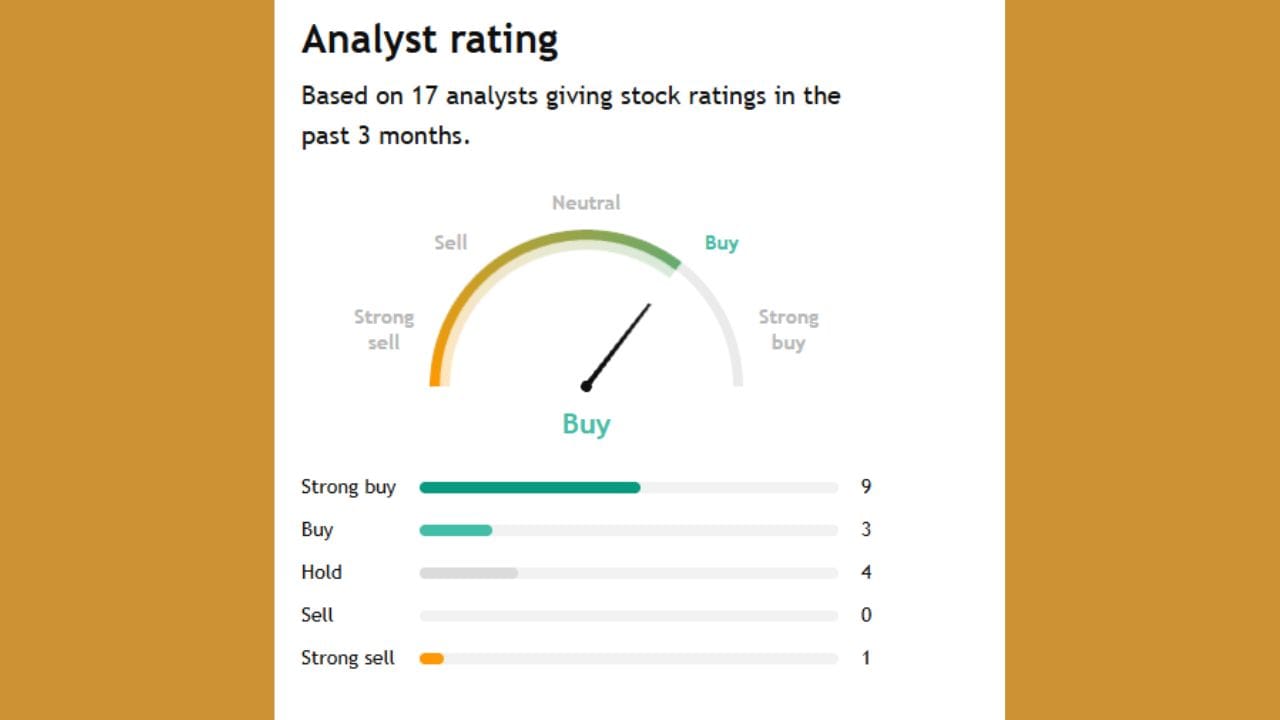Click the needle's pivot dot at the gauge base
Image resolution: width=1280 pixels, height=720 pixels.
coord(586,386)
